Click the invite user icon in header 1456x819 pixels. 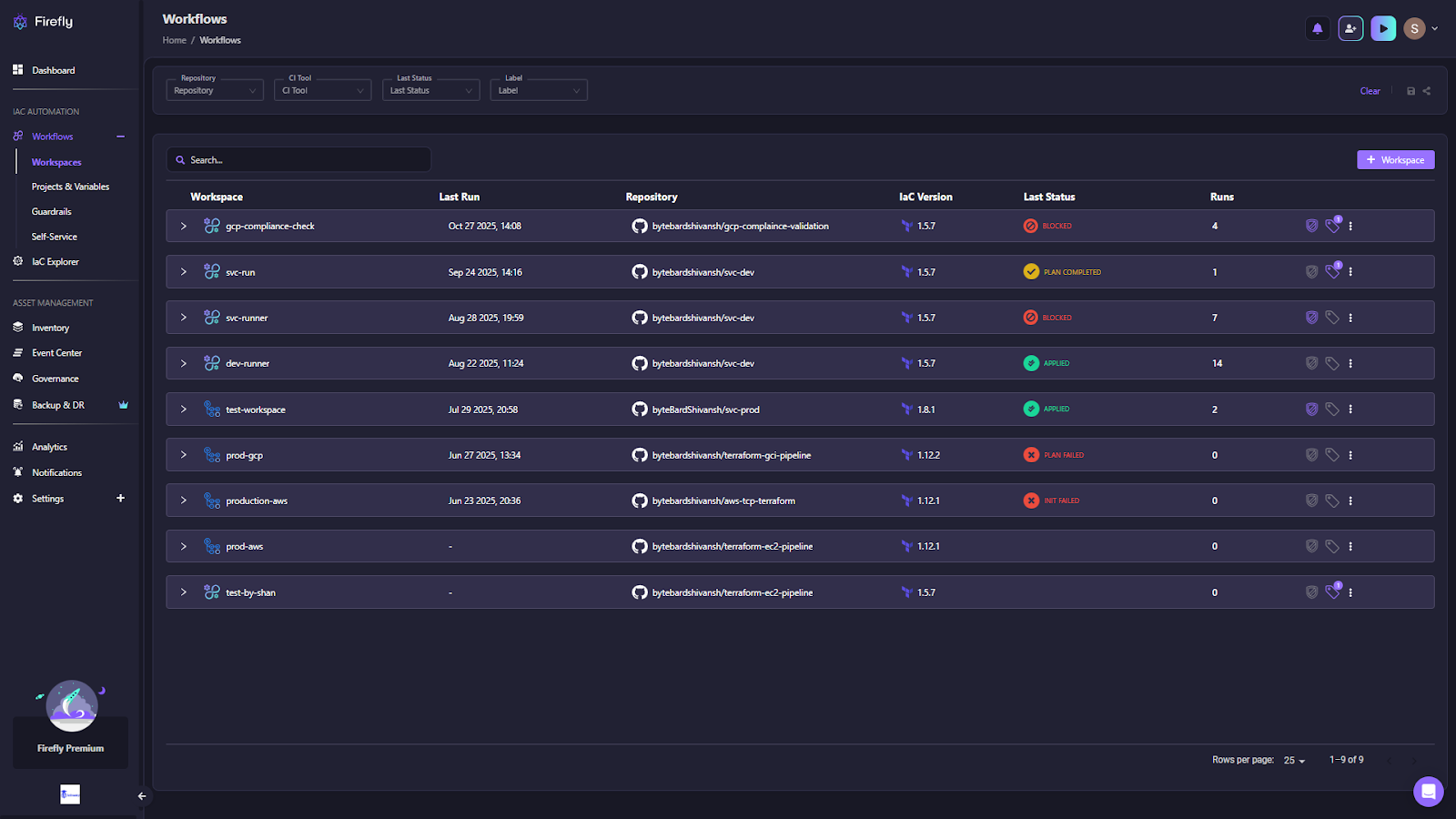(x=1350, y=28)
